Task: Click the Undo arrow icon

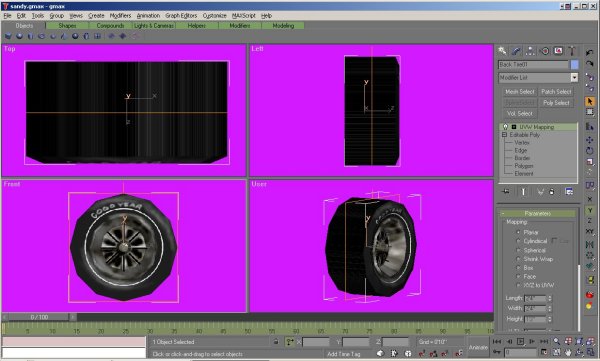Action: 590,52
